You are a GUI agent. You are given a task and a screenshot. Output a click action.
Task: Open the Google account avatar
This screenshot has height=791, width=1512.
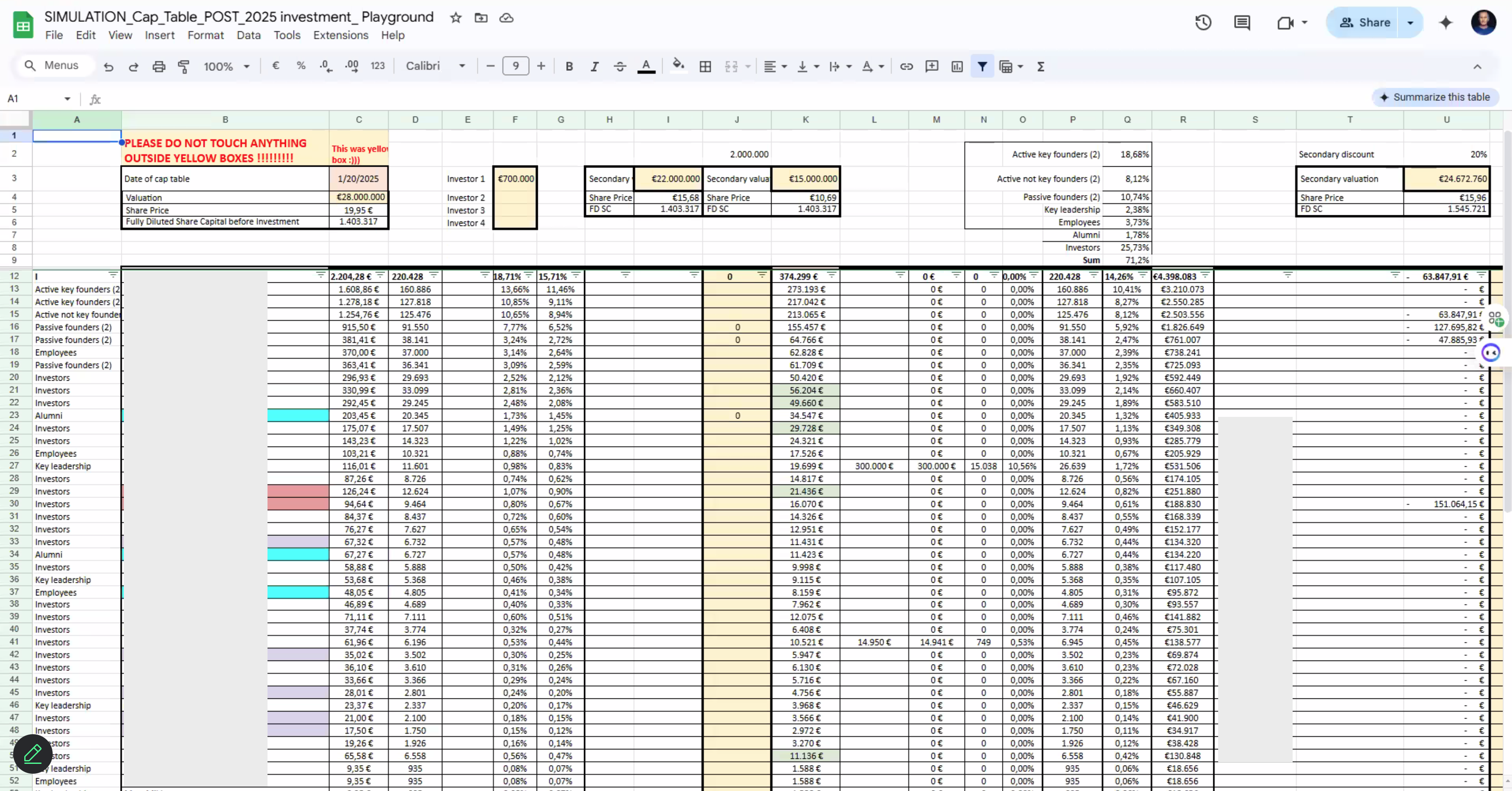(x=1483, y=22)
